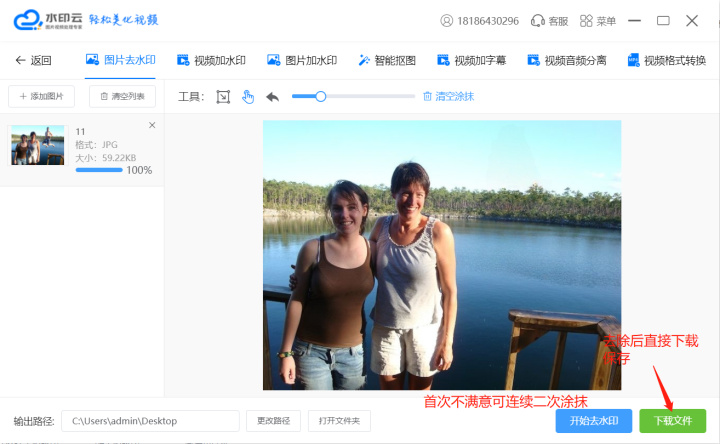Click the user account 18186430296
Viewport: 720px width, 444px height.
click(x=480, y=21)
